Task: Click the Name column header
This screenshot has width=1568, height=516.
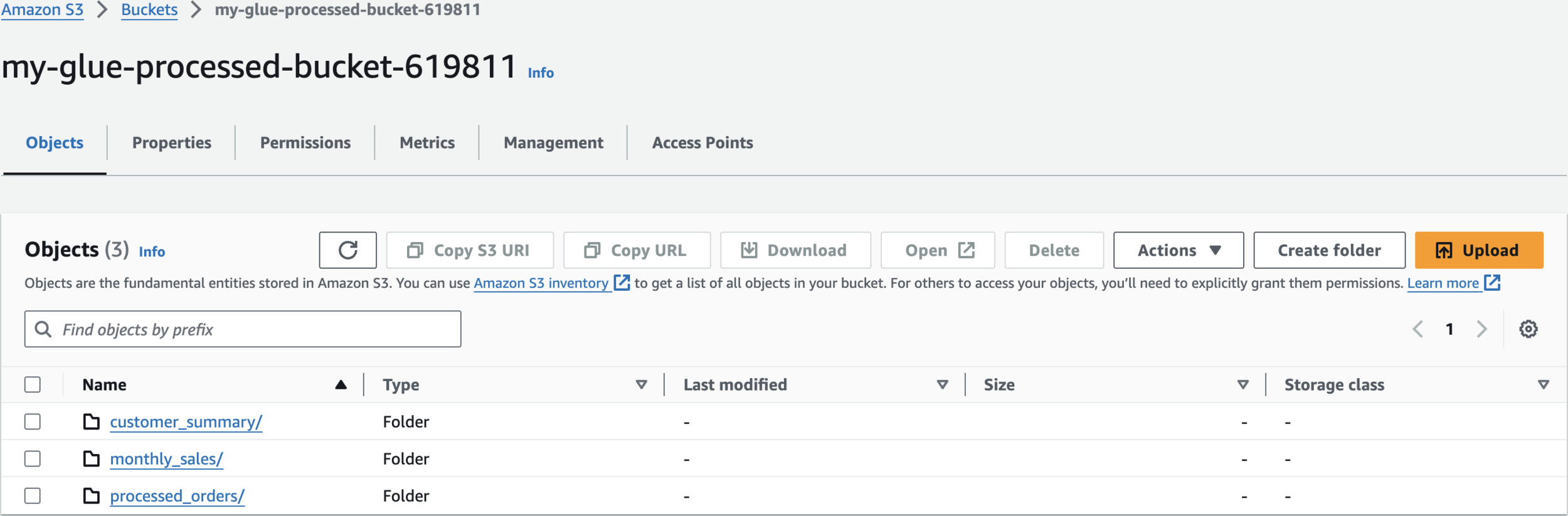Action: click(104, 385)
